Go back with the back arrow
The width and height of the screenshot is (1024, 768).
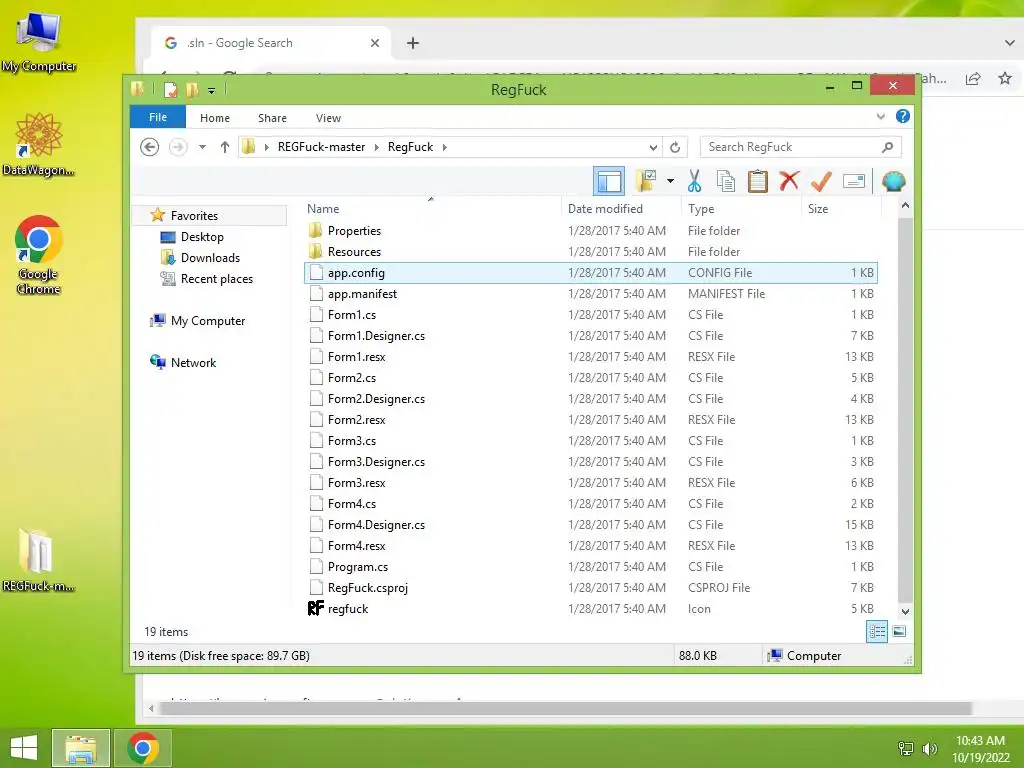(x=150, y=147)
